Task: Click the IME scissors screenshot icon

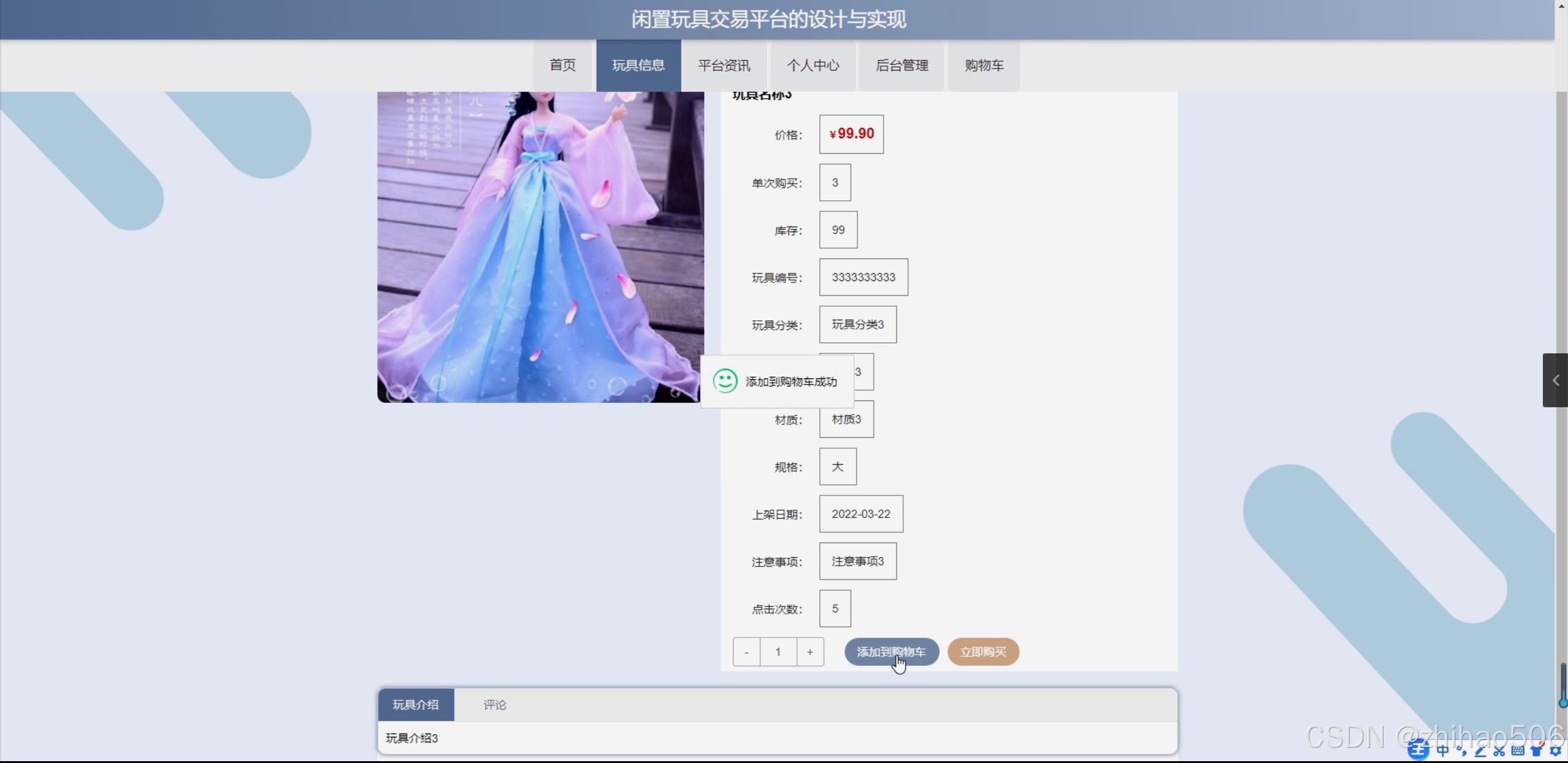Action: tap(1499, 751)
